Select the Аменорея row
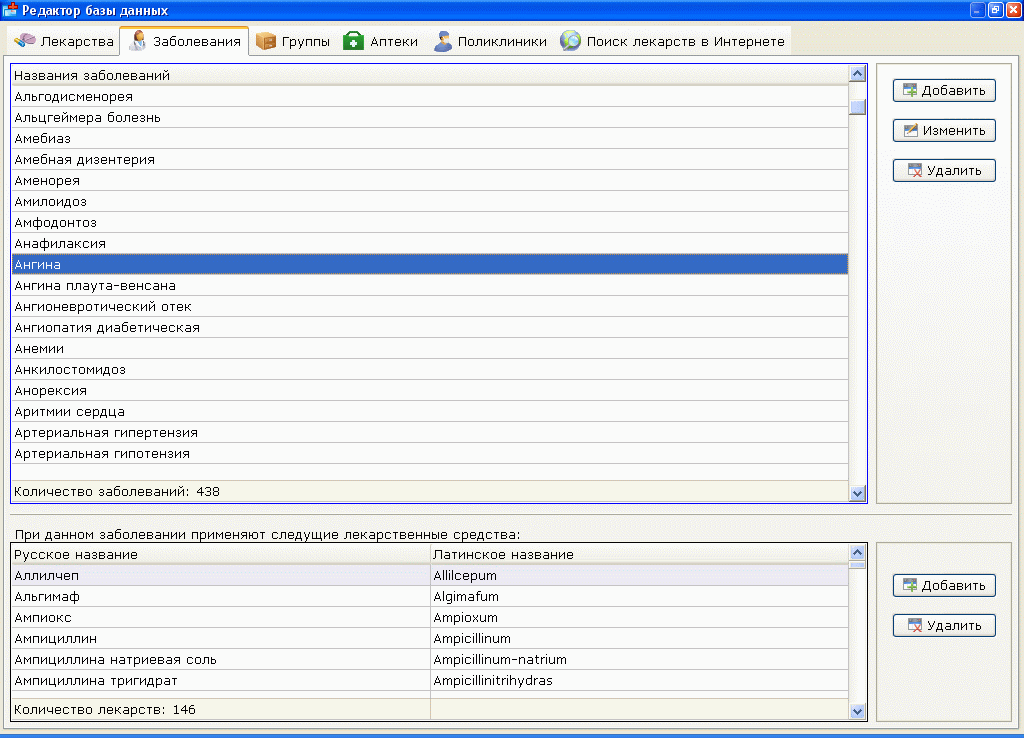The width and height of the screenshot is (1024, 738). [x=430, y=180]
